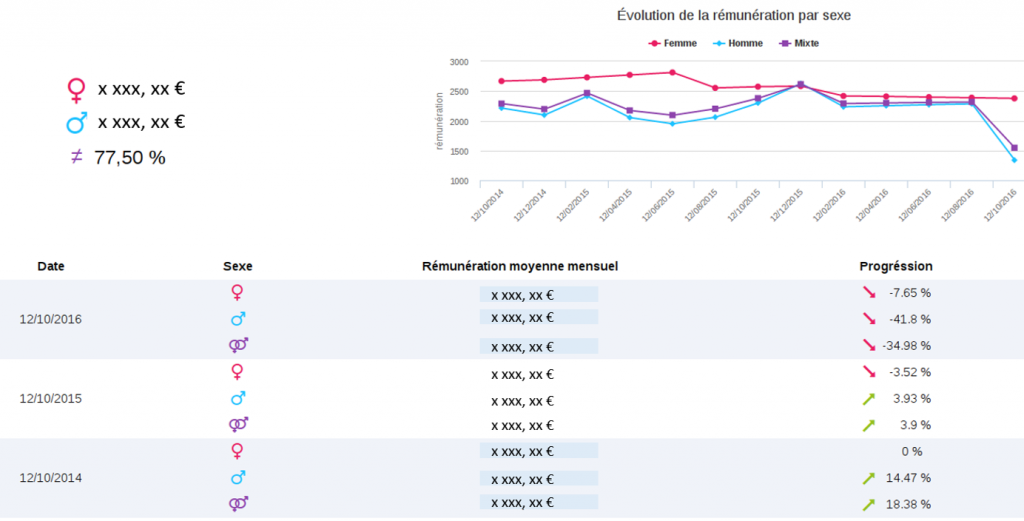Click the female salary field in 12/10/2016 row
The height and width of the screenshot is (521, 1024).
pyautogui.click(x=538, y=294)
